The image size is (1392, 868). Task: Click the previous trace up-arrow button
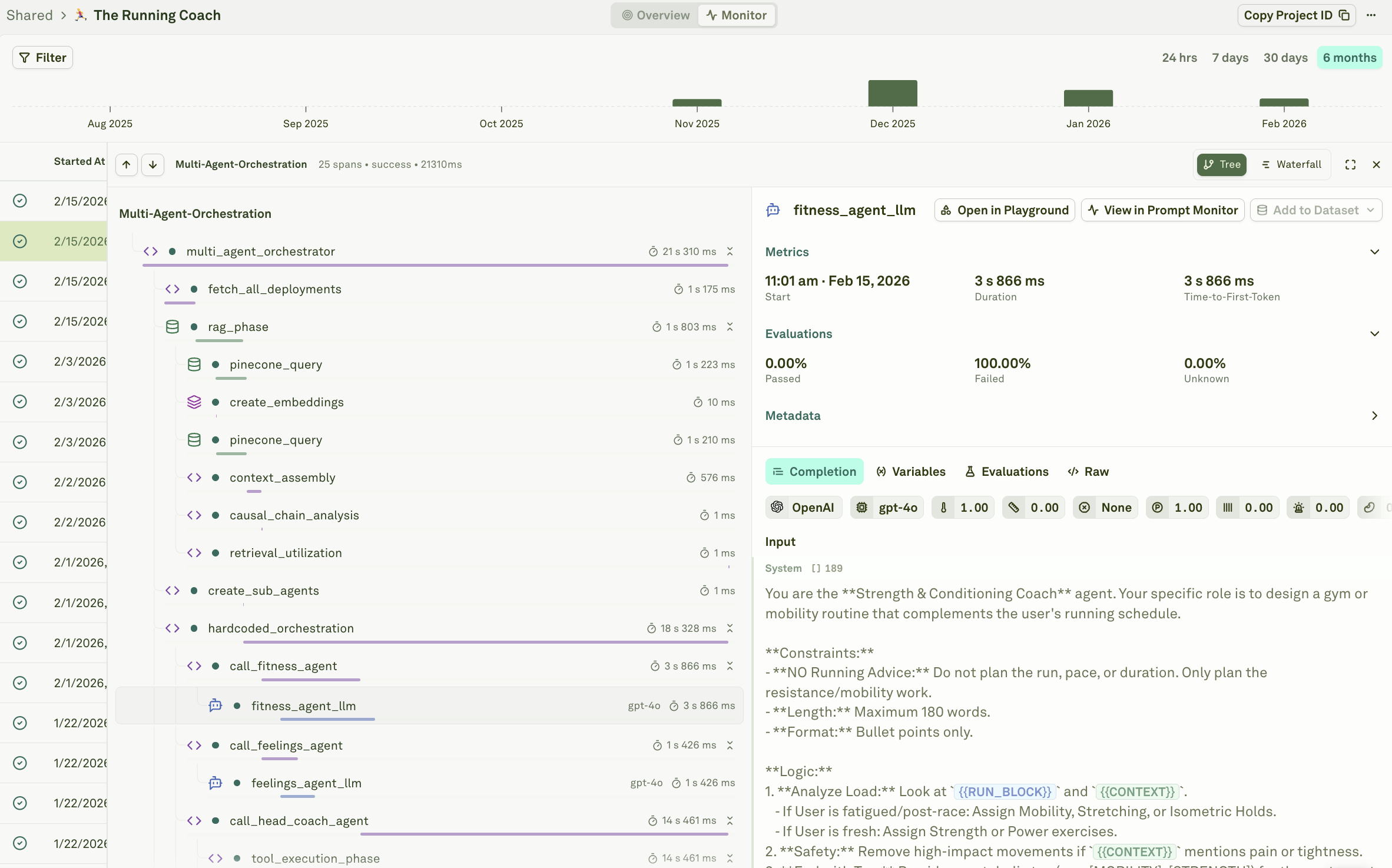click(127, 164)
